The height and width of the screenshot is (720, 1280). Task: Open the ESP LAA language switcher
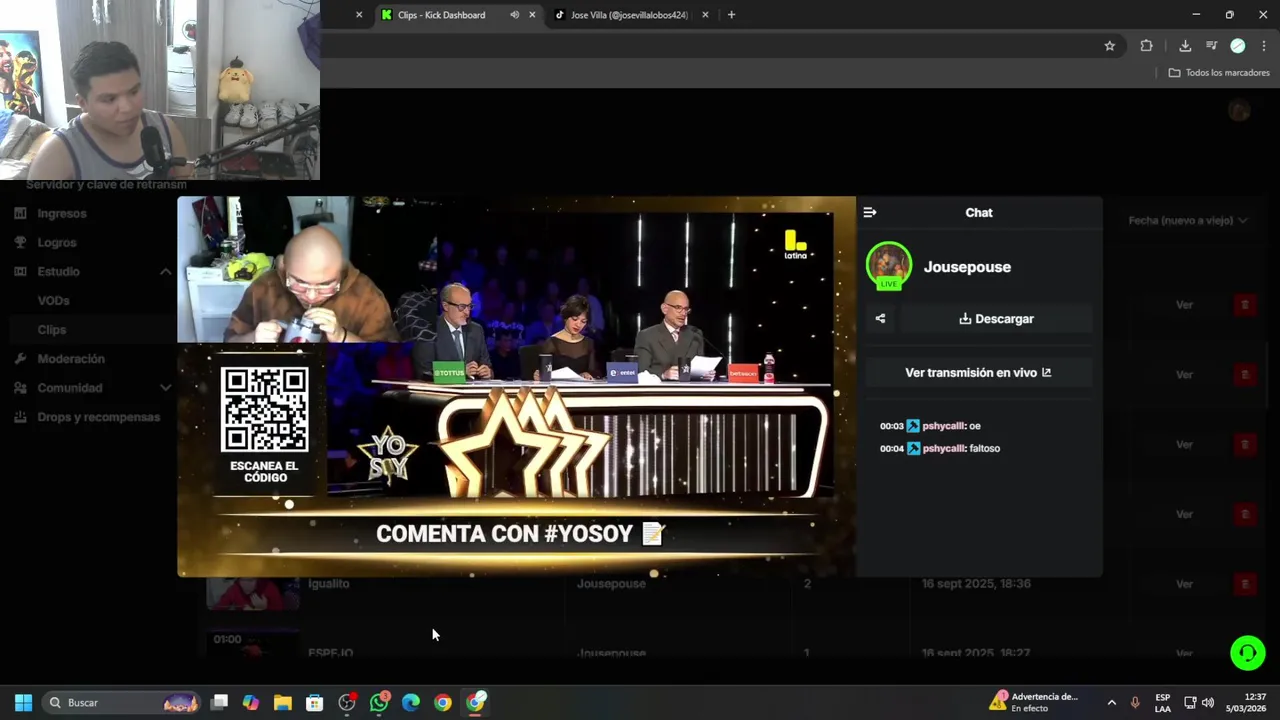[x=1163, y=703]
